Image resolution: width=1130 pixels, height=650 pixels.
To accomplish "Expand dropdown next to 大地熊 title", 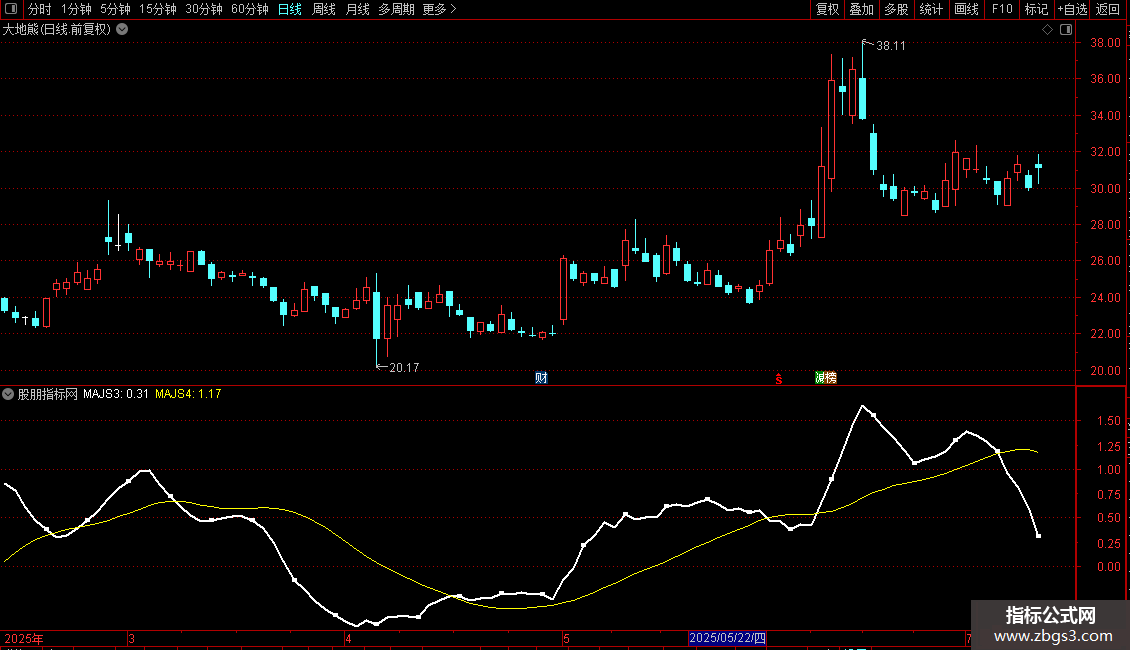I will (x=123, y=30).
